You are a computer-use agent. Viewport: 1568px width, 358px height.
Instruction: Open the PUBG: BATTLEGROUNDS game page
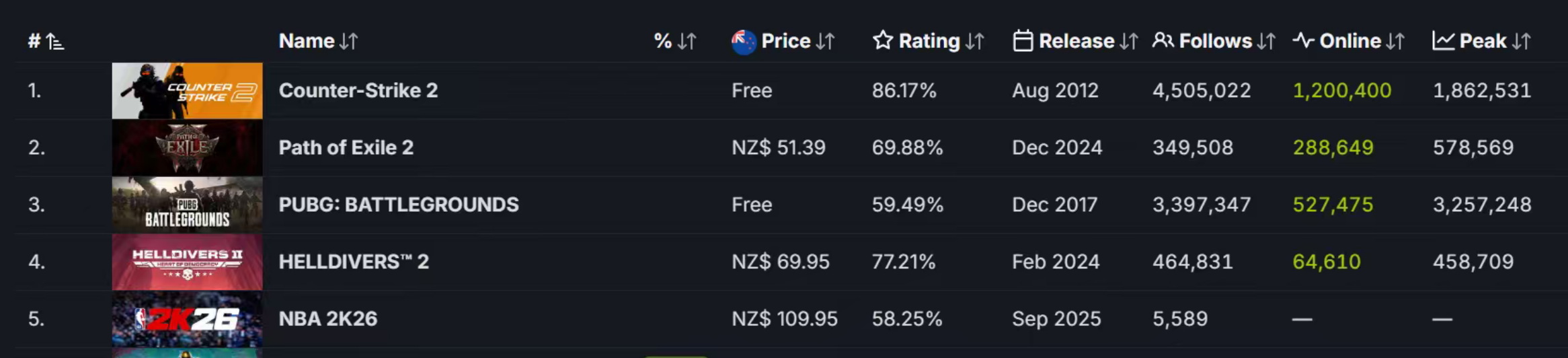point(398,205)
